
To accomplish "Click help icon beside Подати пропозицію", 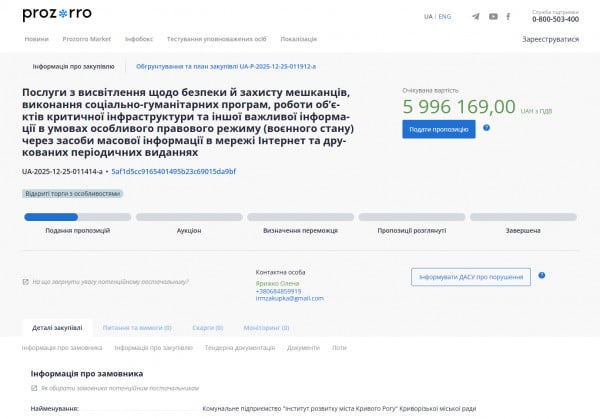I will 486,128.
